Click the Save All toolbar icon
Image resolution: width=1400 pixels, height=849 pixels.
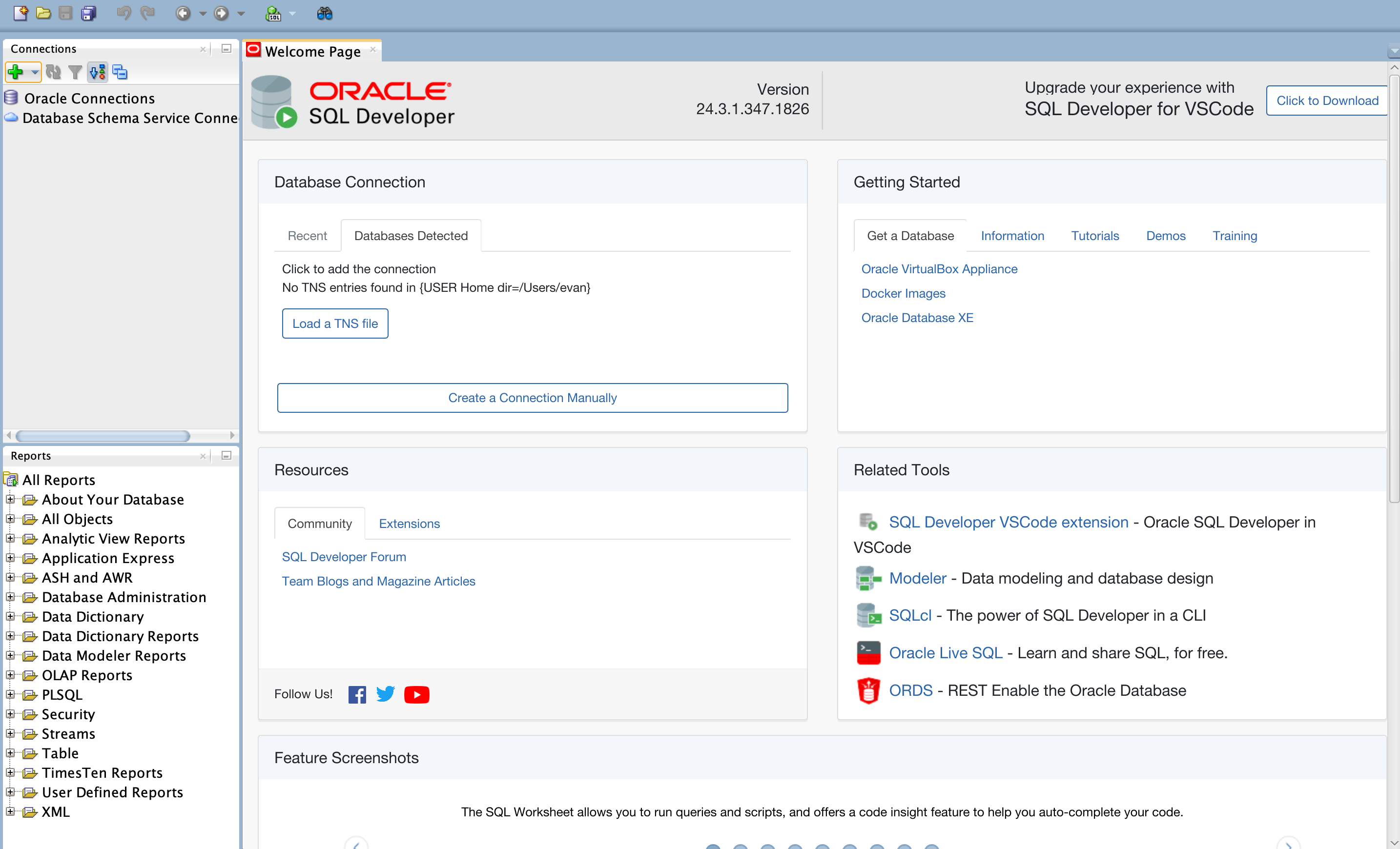[x=89, y=13]
